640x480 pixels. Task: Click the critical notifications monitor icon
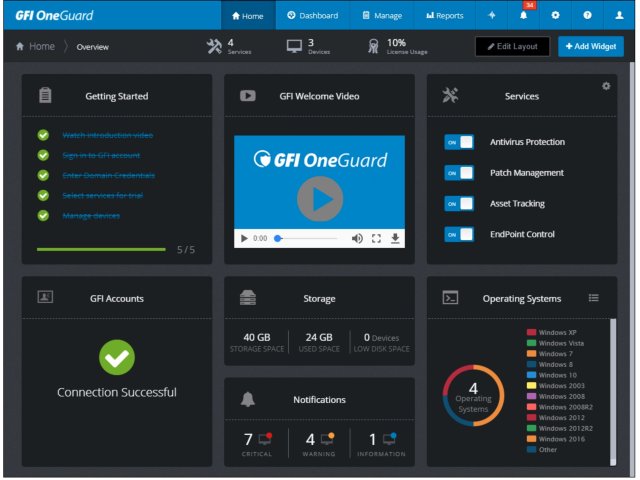tap(265, 439)
